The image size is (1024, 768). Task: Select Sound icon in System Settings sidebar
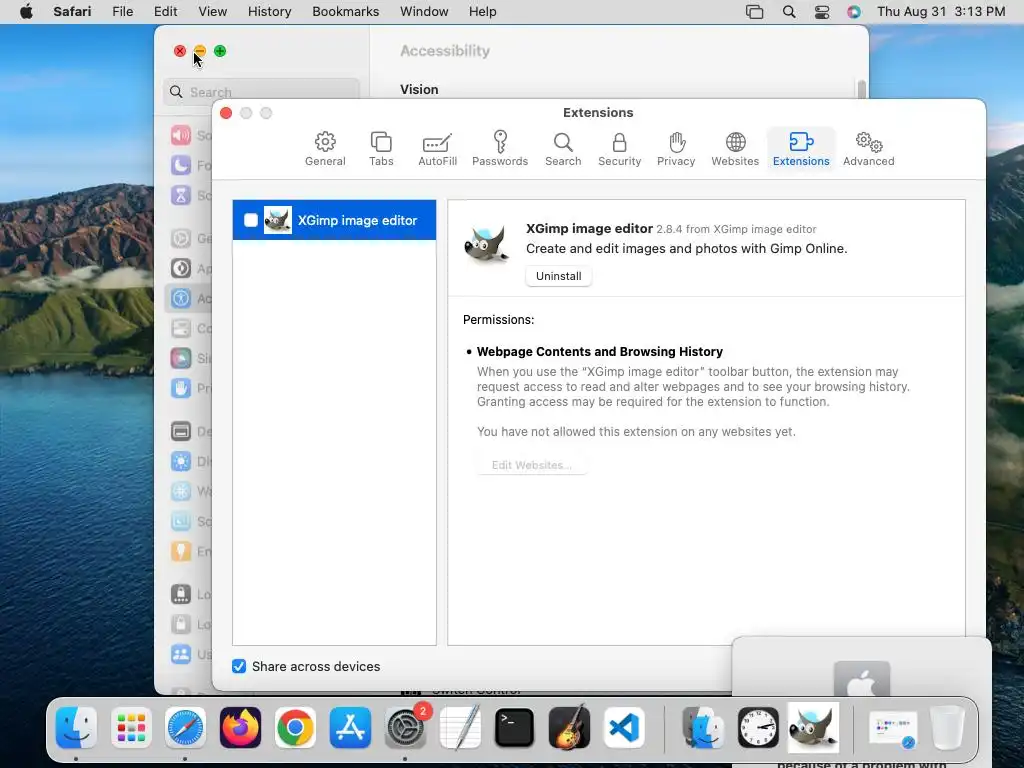pos(181,135)
